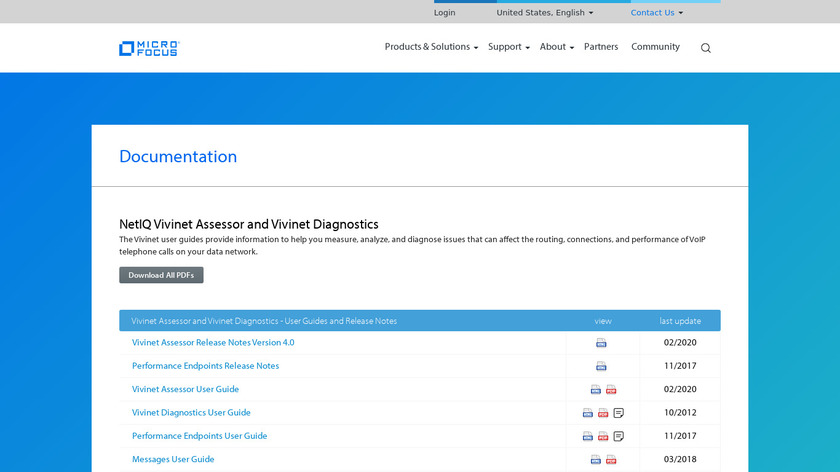Expand the Contact Us dropdown
The height and width of the screenshot is (472, 840).
click(x=657, y=13)
